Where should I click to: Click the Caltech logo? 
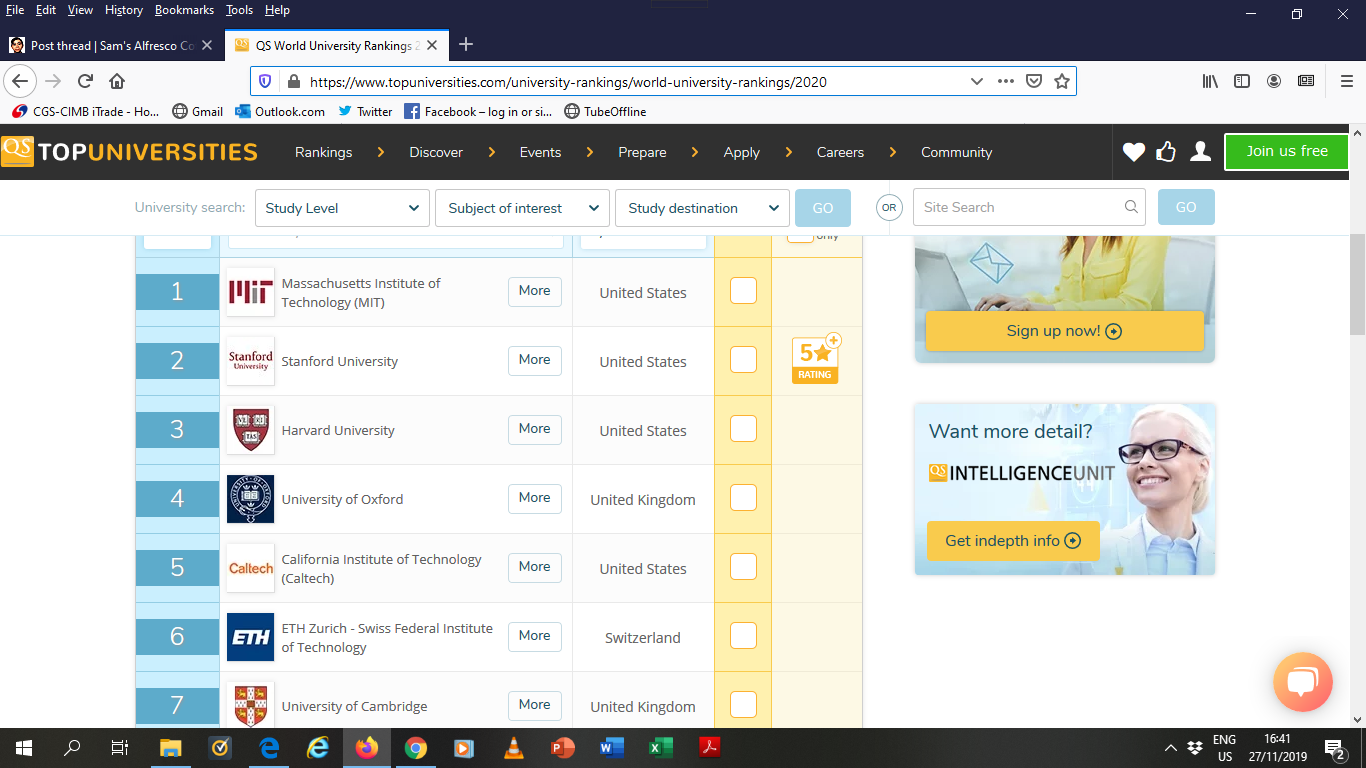250,568
